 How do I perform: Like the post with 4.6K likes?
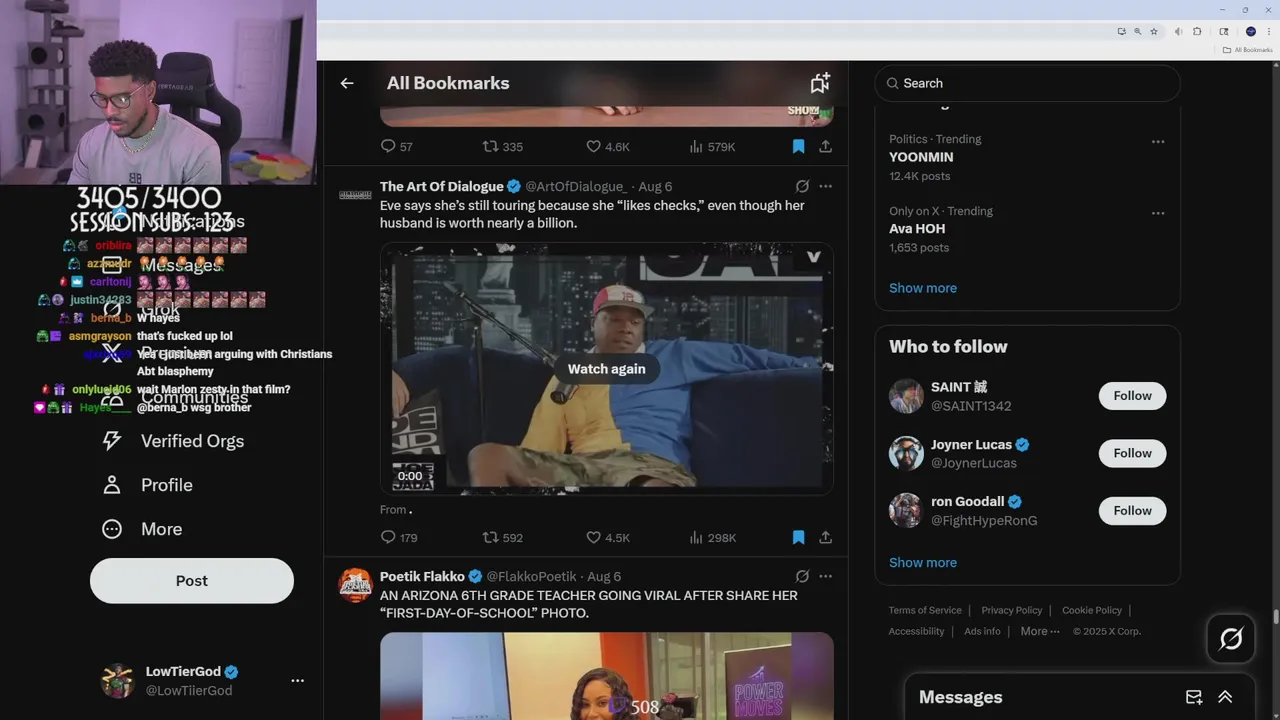608,146
